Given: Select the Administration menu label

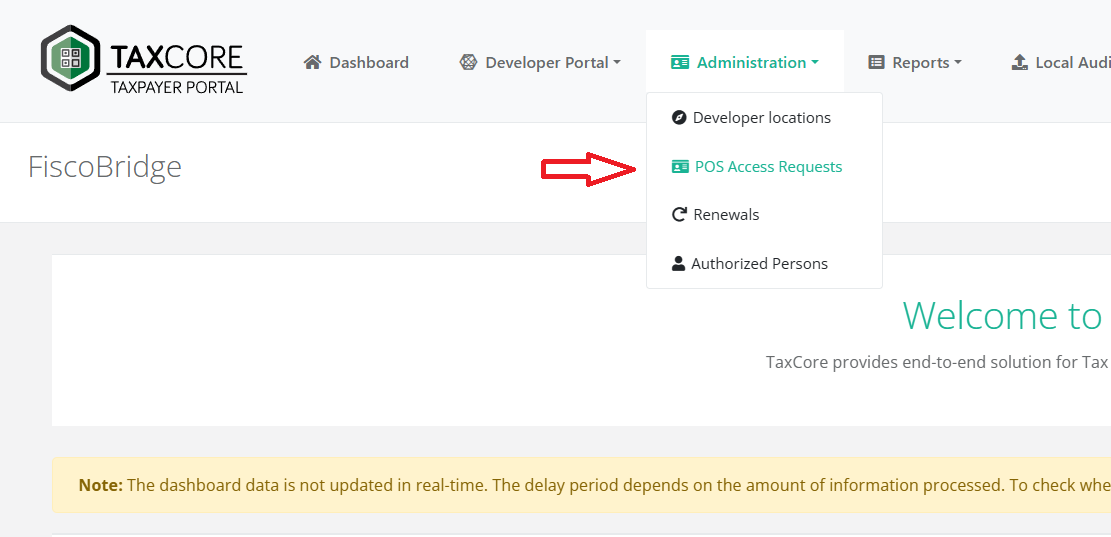Looking at the screenshot, I should coord(752,62).
